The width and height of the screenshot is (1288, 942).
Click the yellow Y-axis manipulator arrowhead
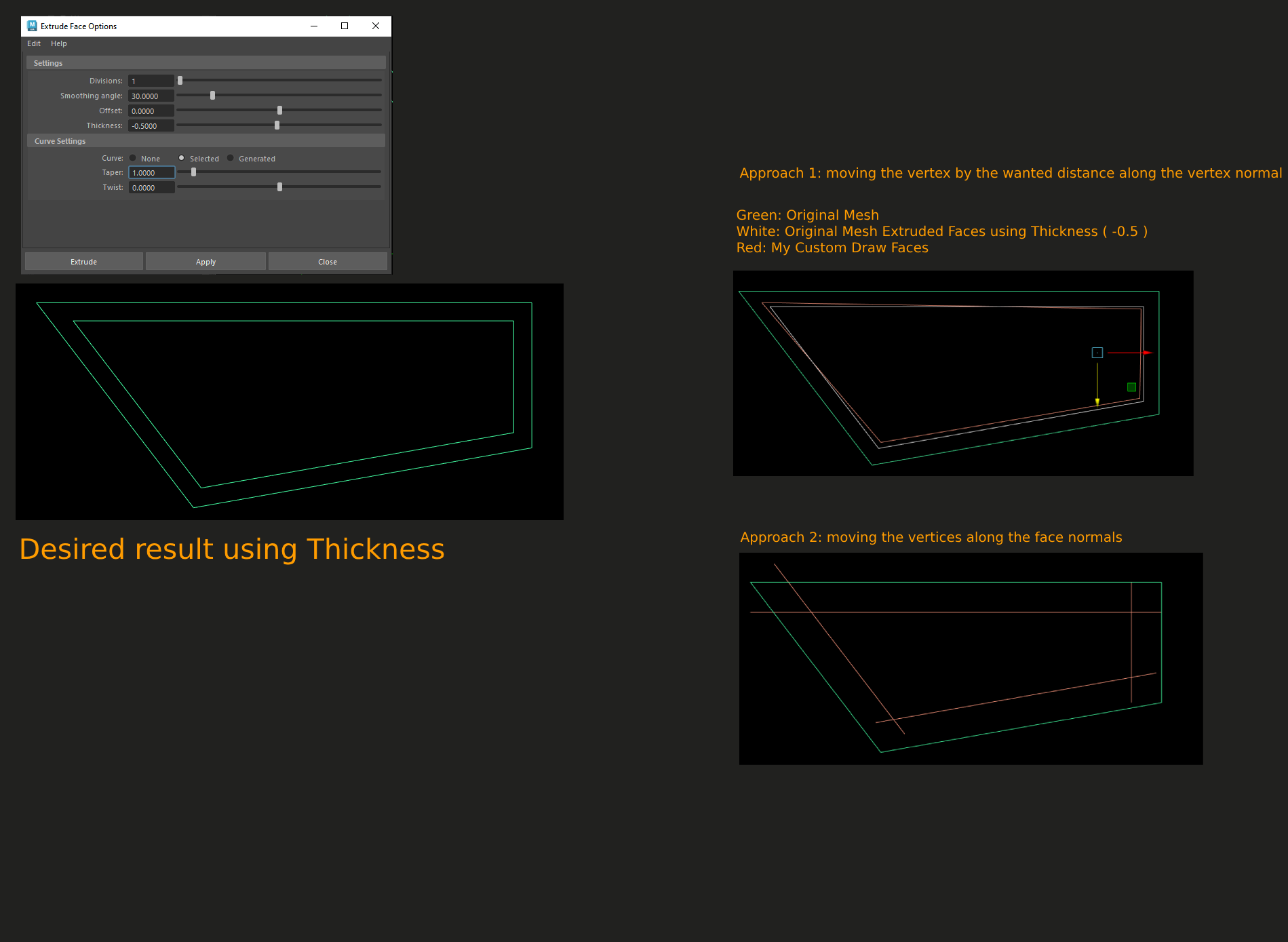click(1097, 402)
